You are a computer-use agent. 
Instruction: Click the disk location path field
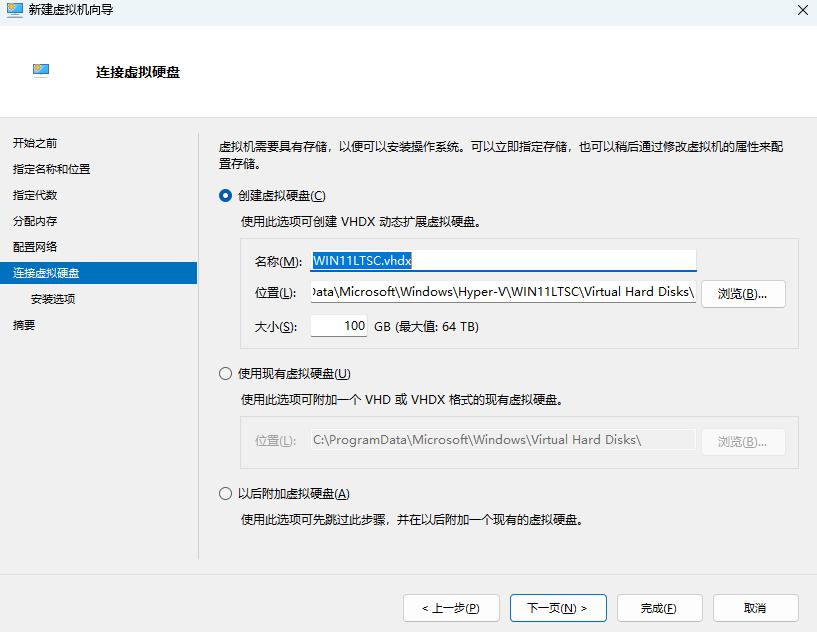[x=503, y=293]
